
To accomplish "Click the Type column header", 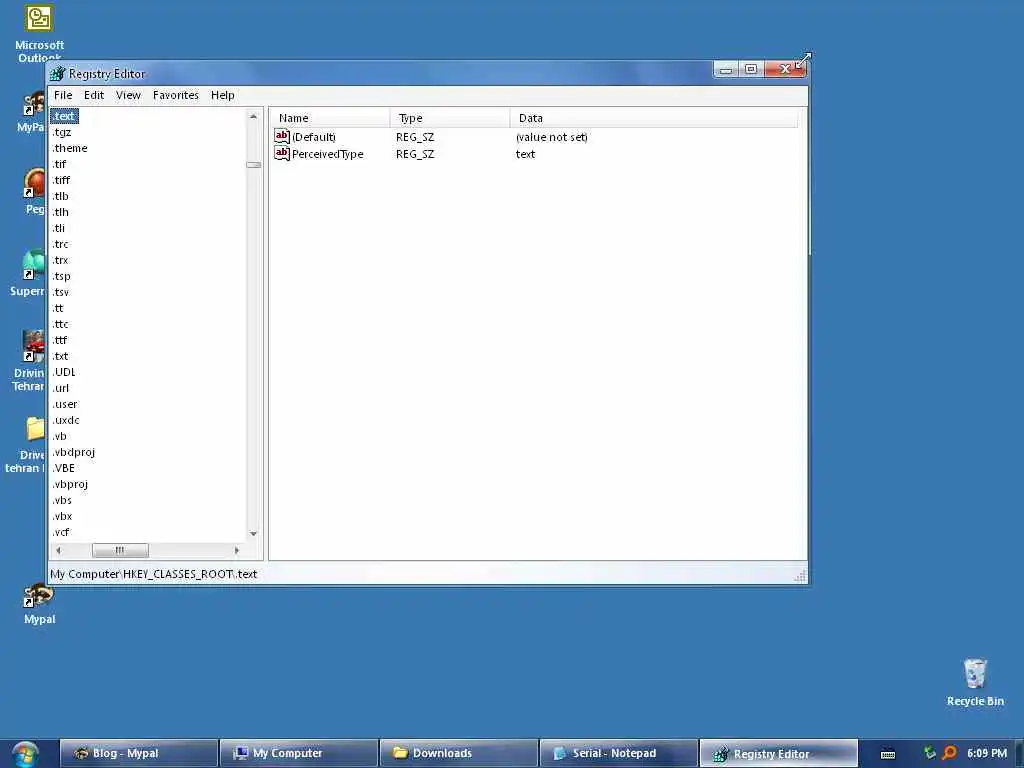I will pyautogui.click(x=450, y=118).
